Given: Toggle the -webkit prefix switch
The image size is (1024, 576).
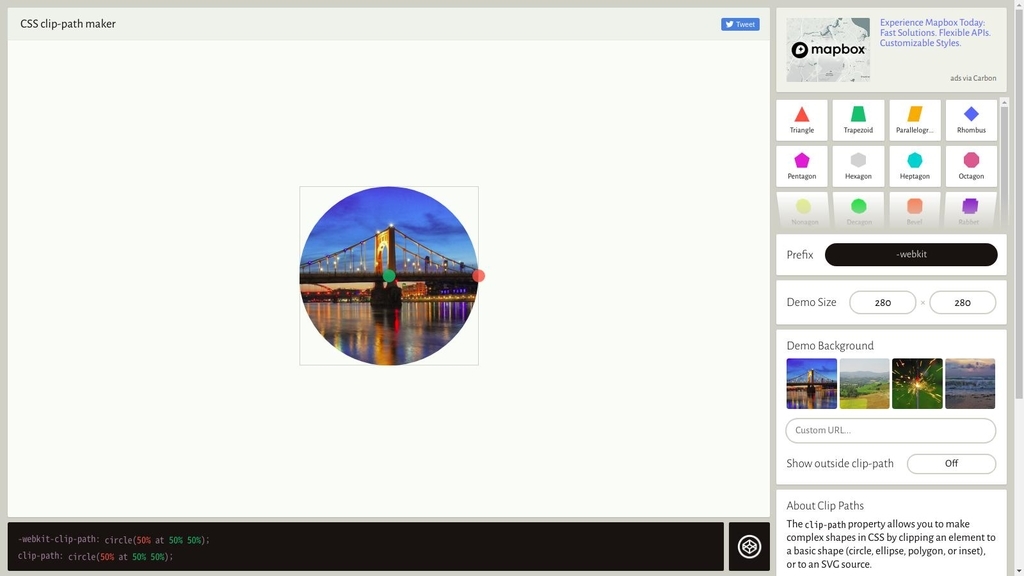Looking at the screenshot, I should click(x=911, y=255).
